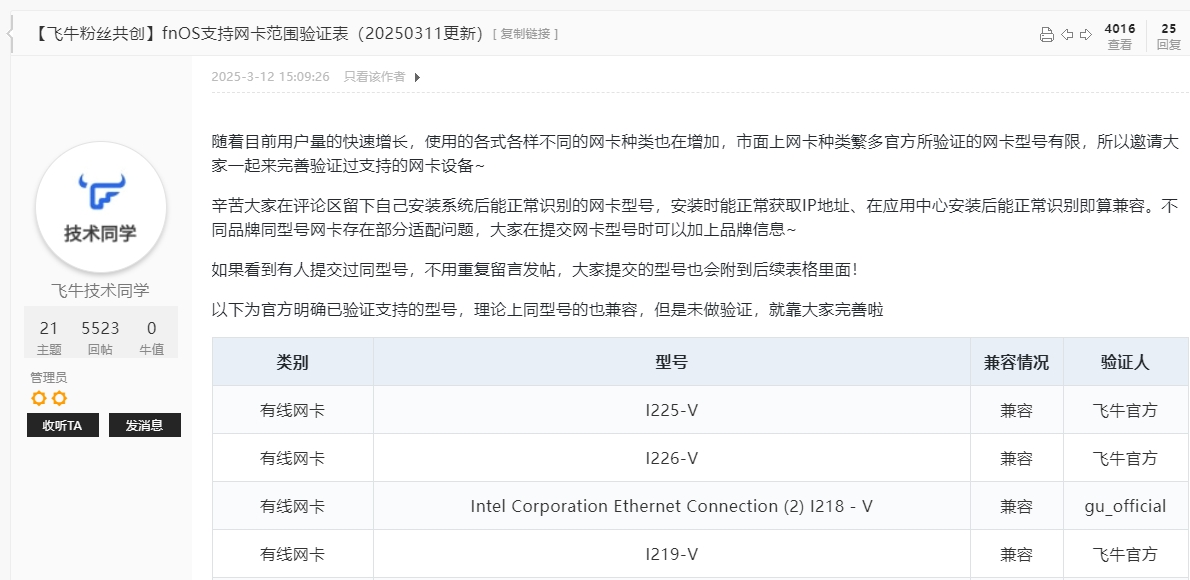1190x580 pixels.
Task: Open the 0 牛值 count
Action: point(152,337)
